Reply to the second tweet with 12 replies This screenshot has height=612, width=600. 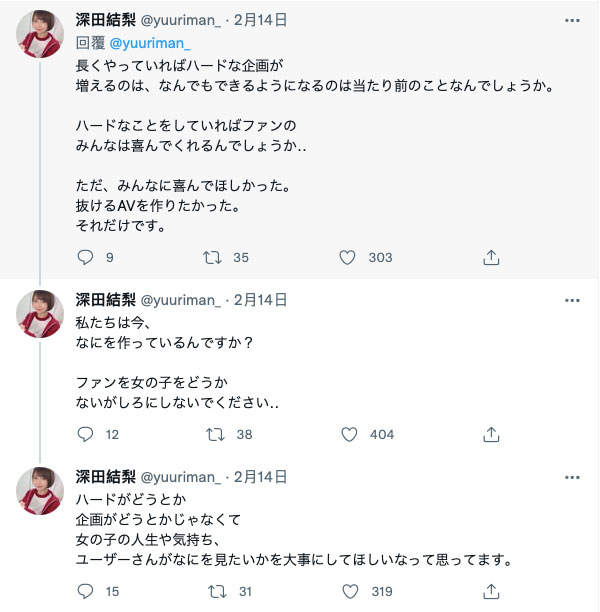[x=85, y=434]
